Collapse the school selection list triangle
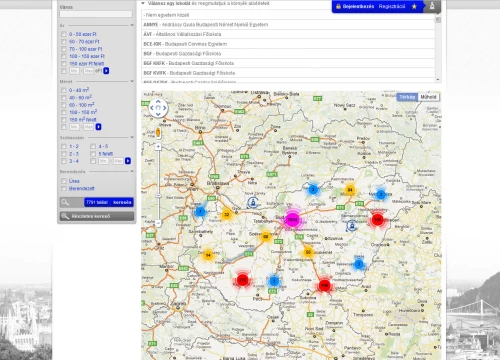This screenshot has width=500, height=360. pos(143,3)
